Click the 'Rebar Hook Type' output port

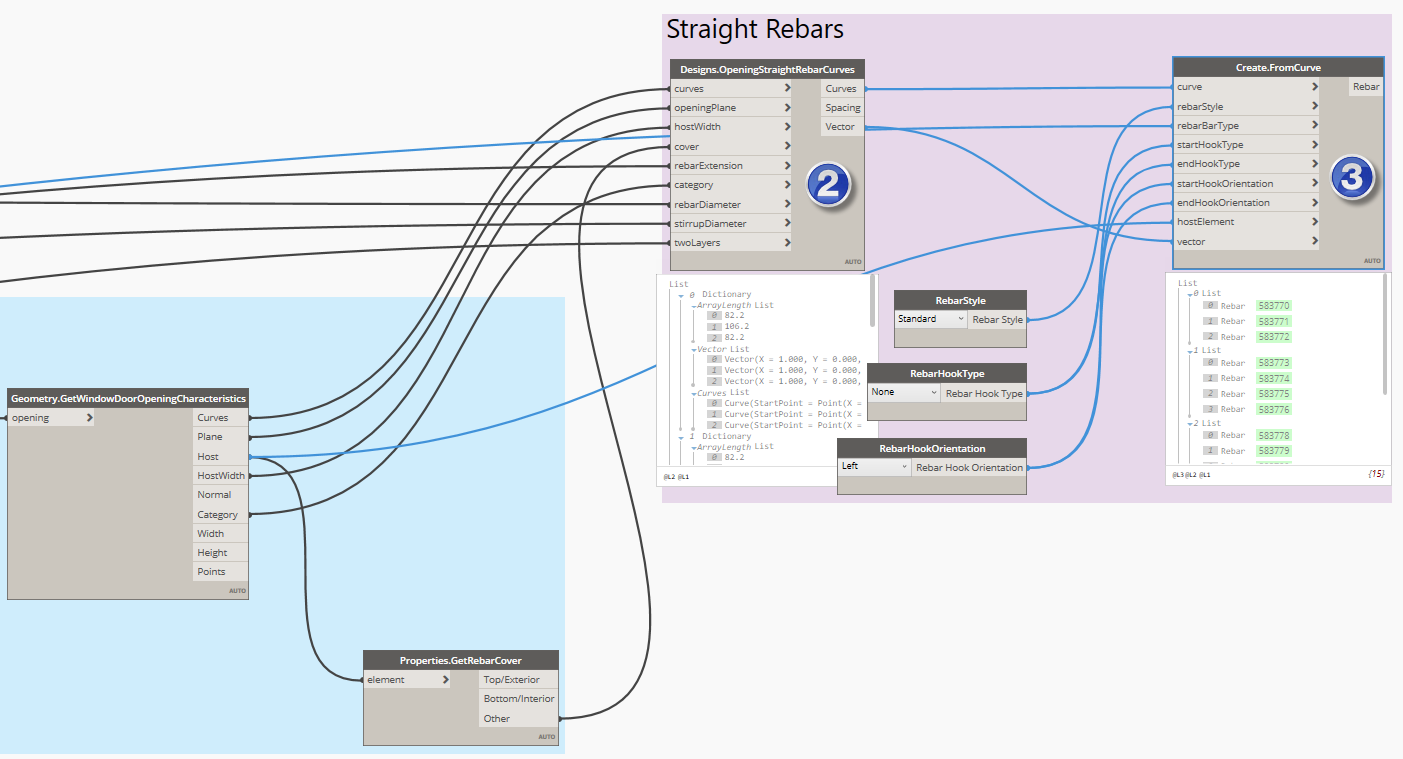984,393
